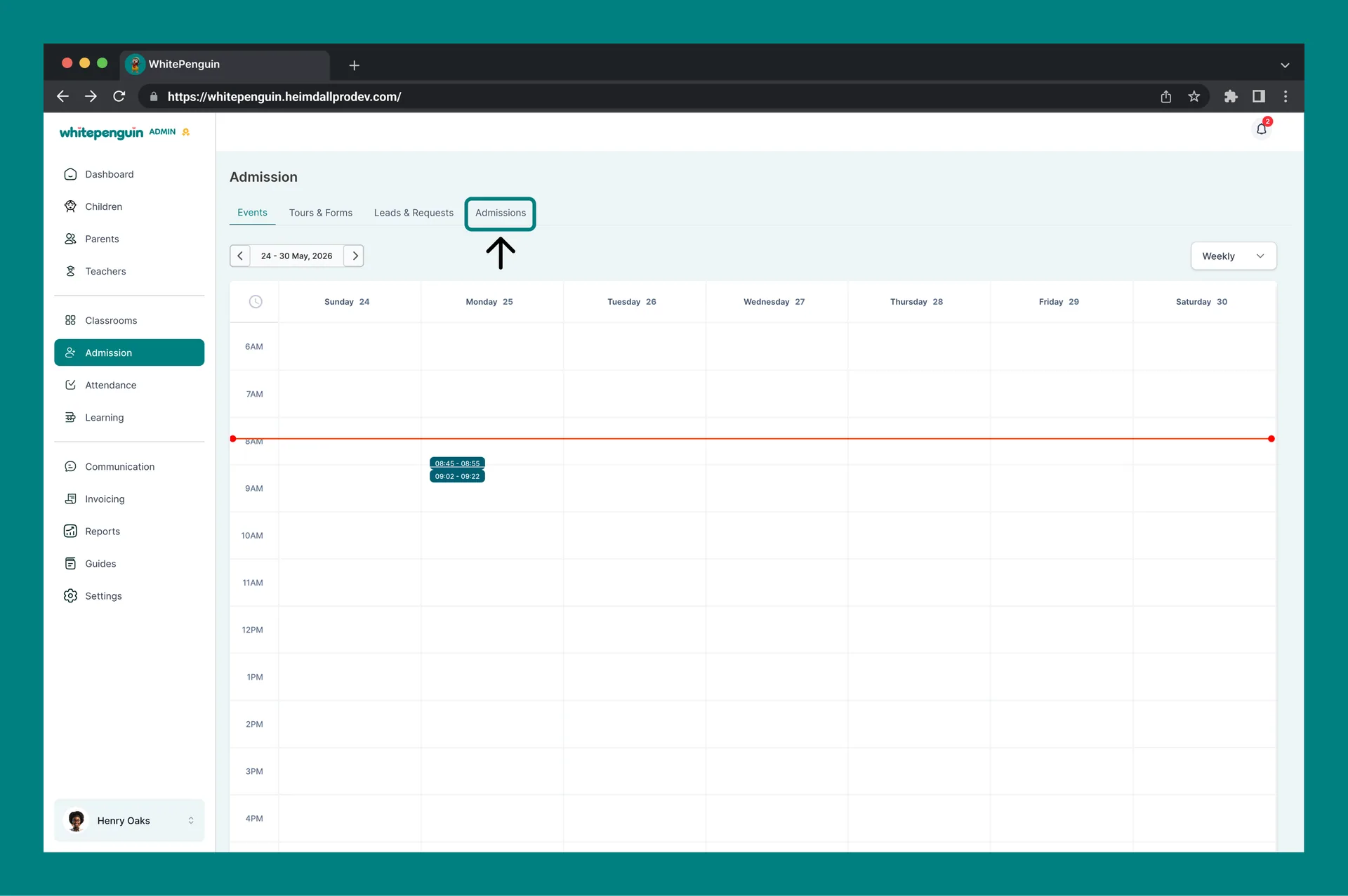Open the Children section
Screen dimensions: 1348x896
point(129,206)
